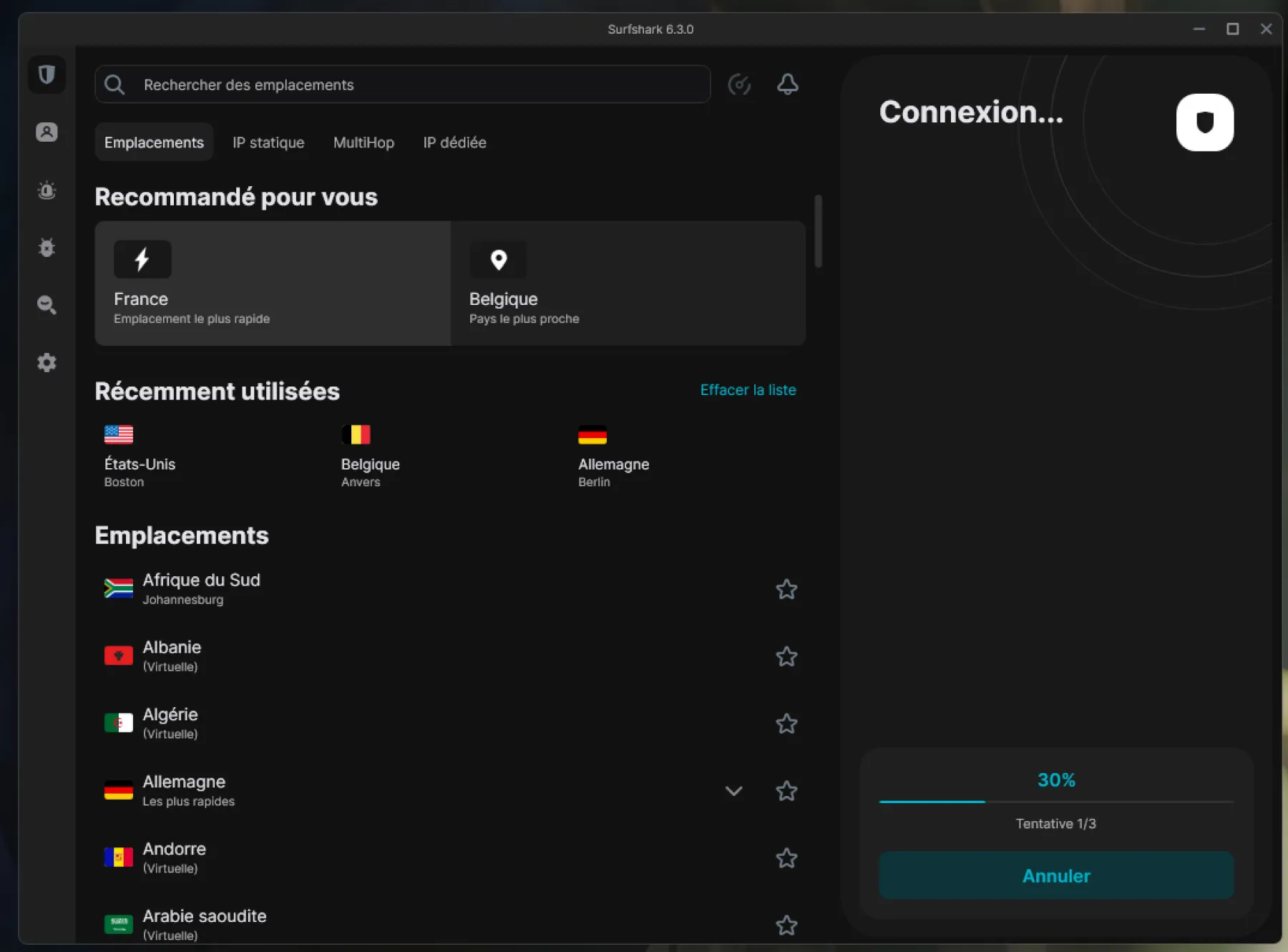Clear recent list via Effacer la liste
Viewport: 1288px width, 952px height.
pos(748,390)
